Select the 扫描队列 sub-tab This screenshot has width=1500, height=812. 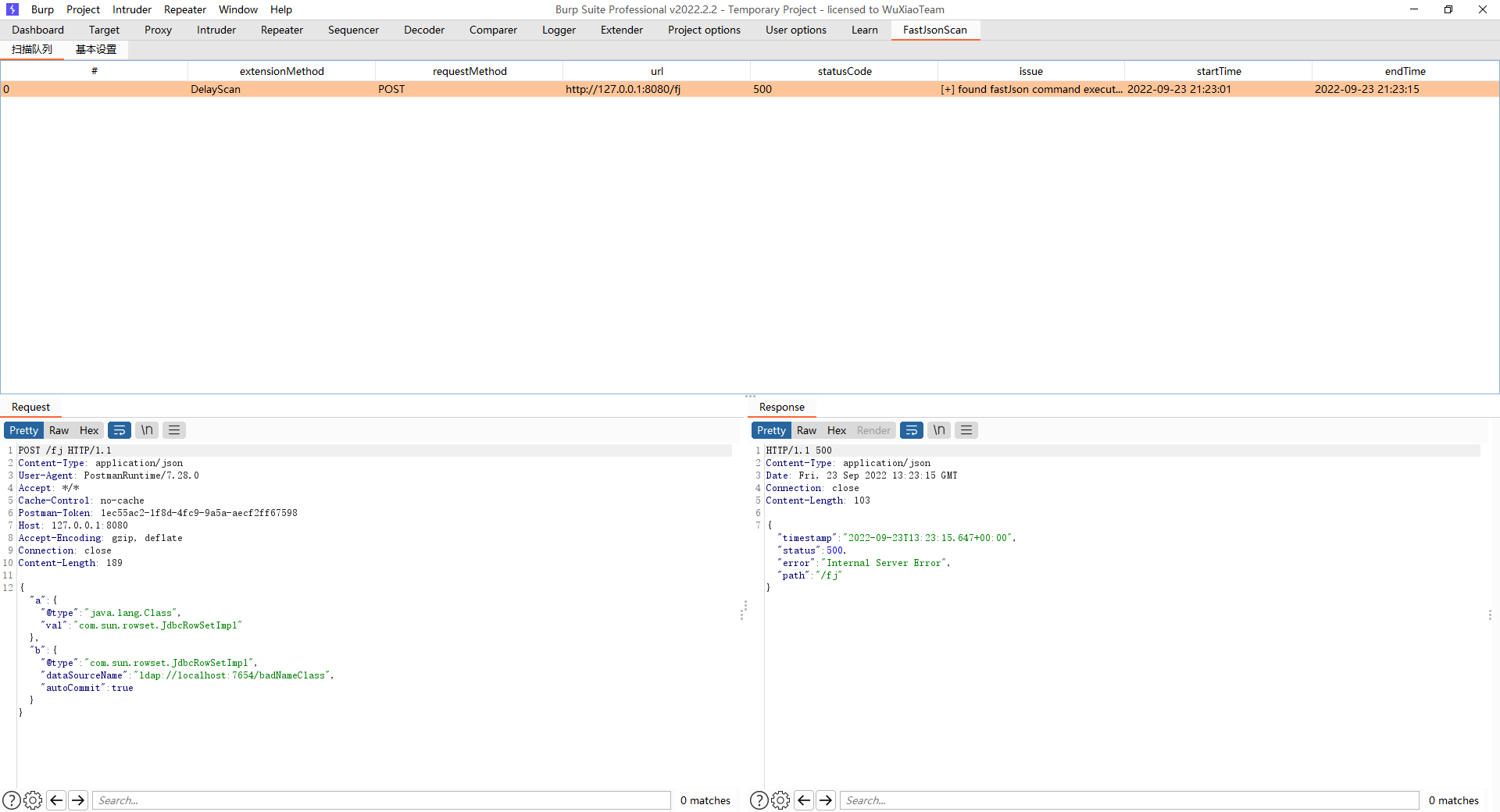(x=32, y=49)
